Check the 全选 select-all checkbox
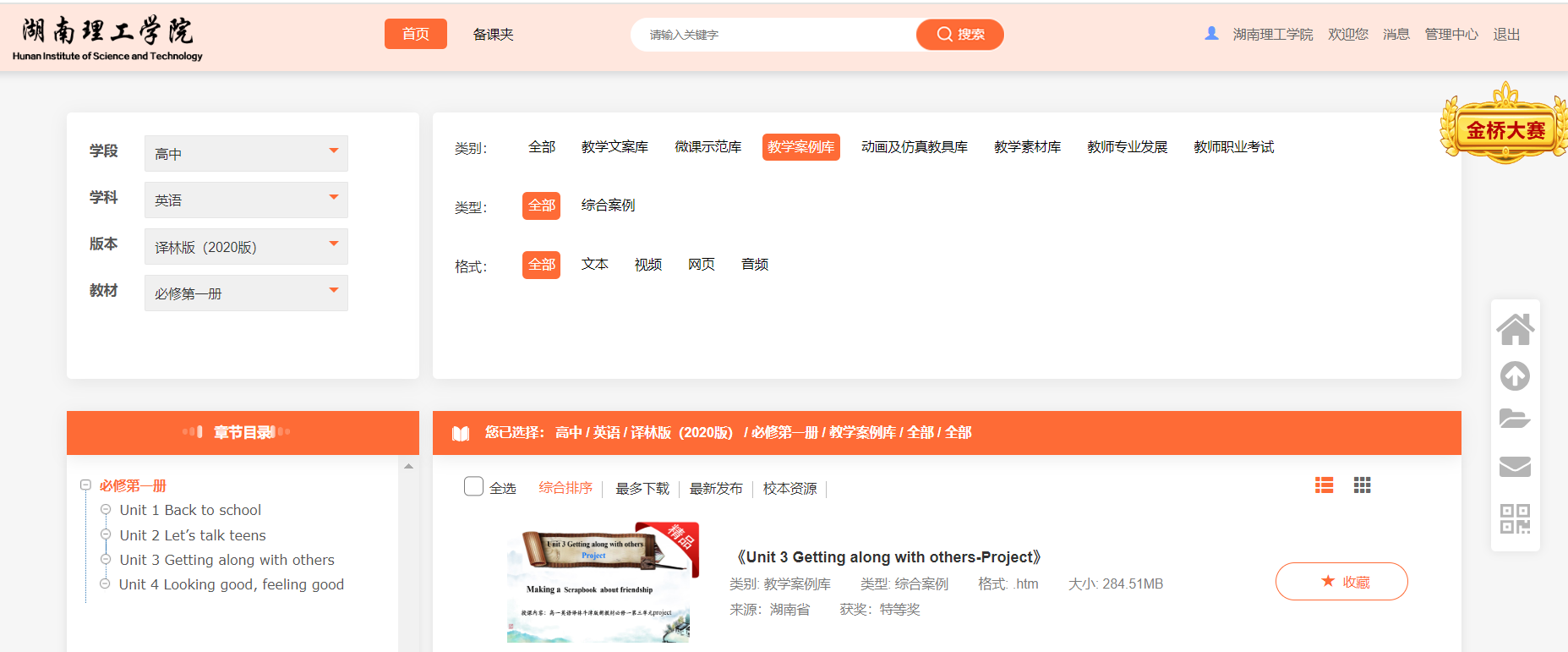Screen dimensions: 1568x652 pos(473,487)
